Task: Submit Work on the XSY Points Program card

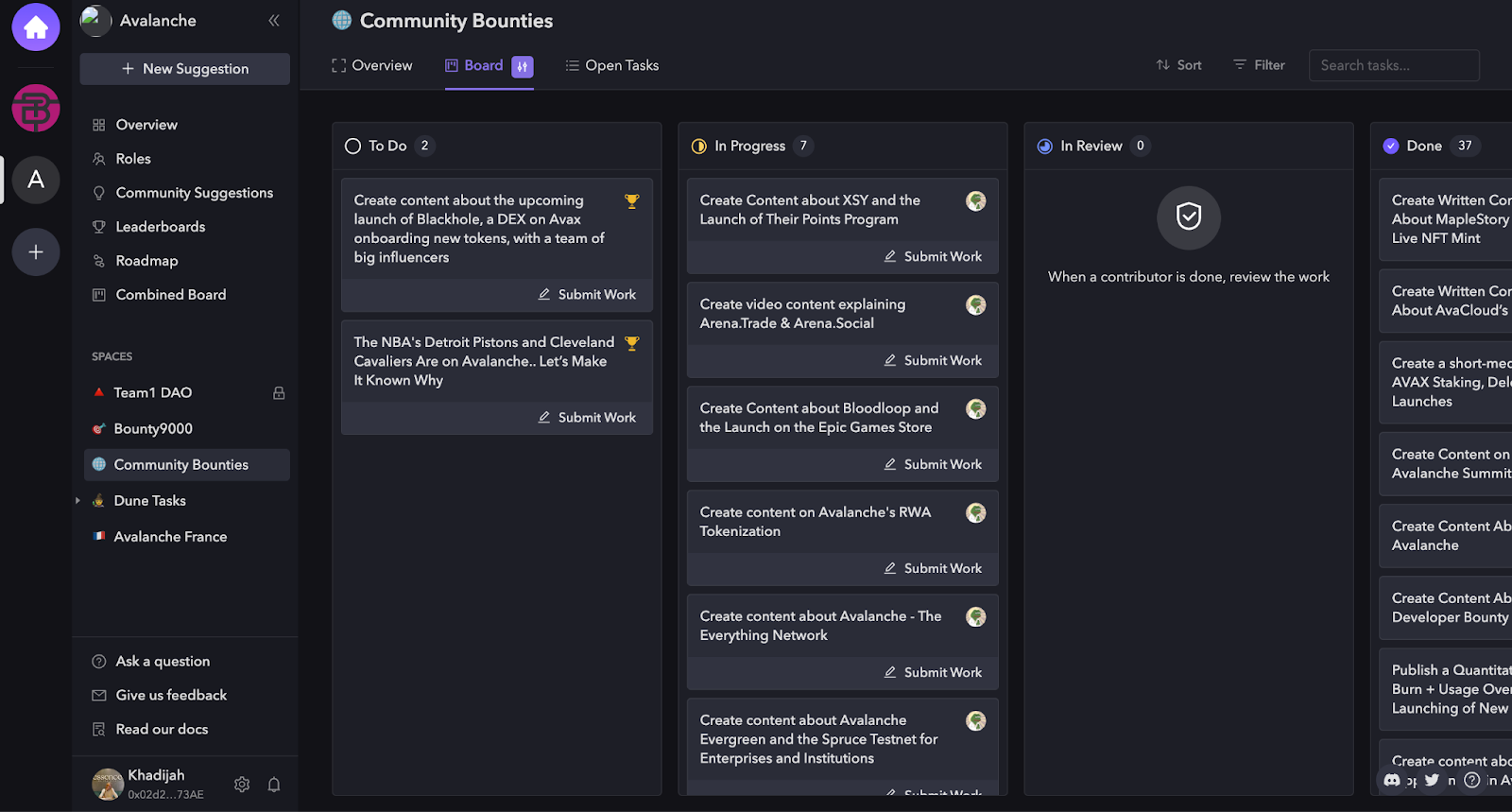Action: pyautogui.click(x=933, y=257)
